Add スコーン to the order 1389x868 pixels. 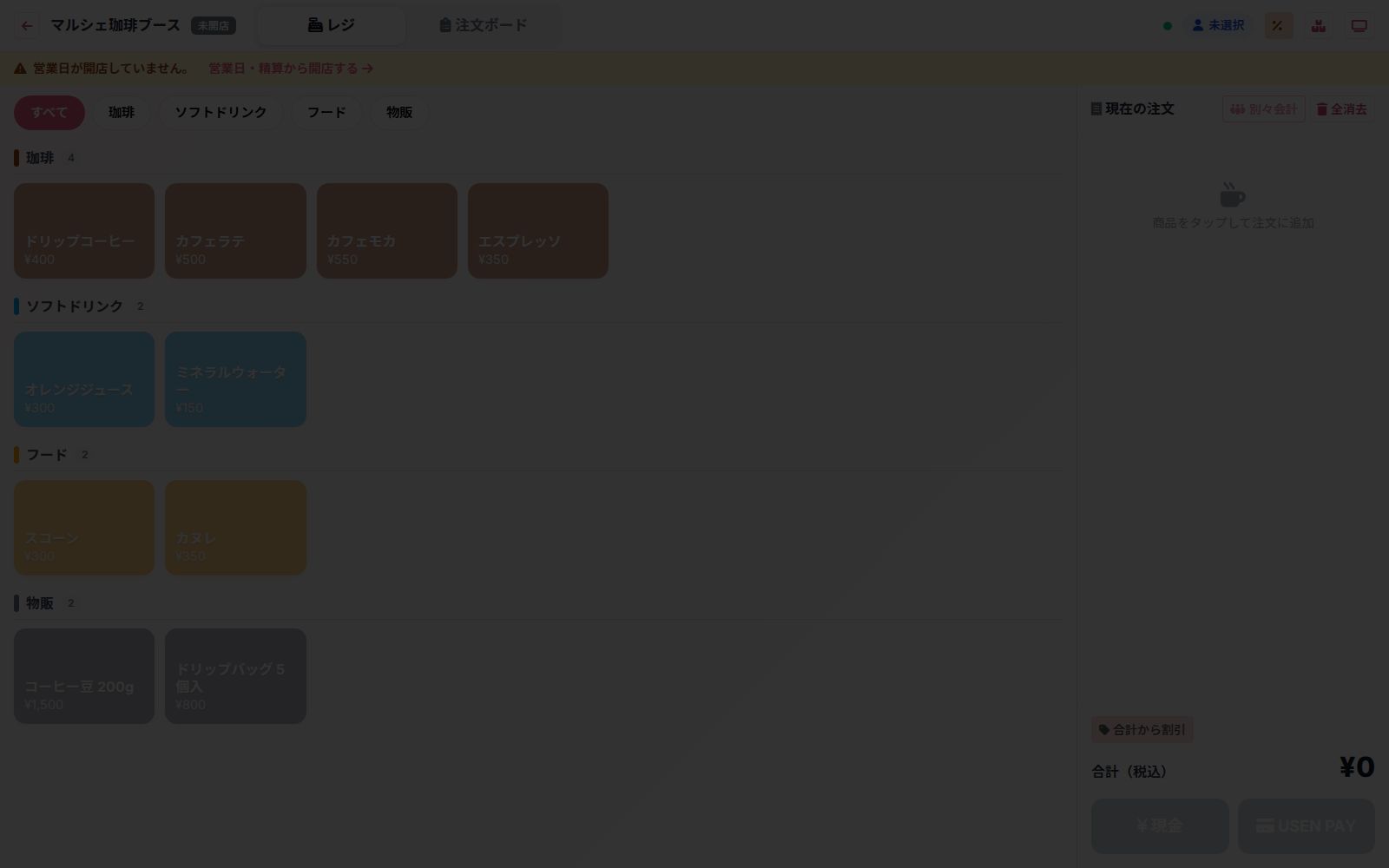(x=84, y=528)
